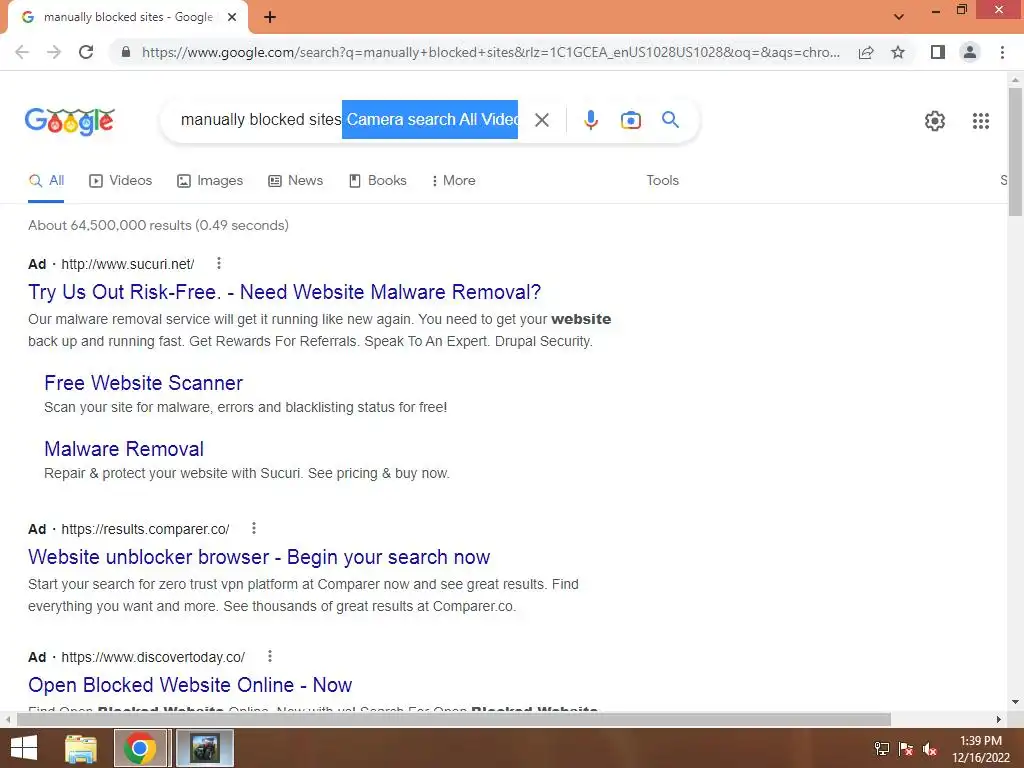The height and width of the screenshot is (768, 1024).
Task: Expand the tab search chevron
Action: 899,16
